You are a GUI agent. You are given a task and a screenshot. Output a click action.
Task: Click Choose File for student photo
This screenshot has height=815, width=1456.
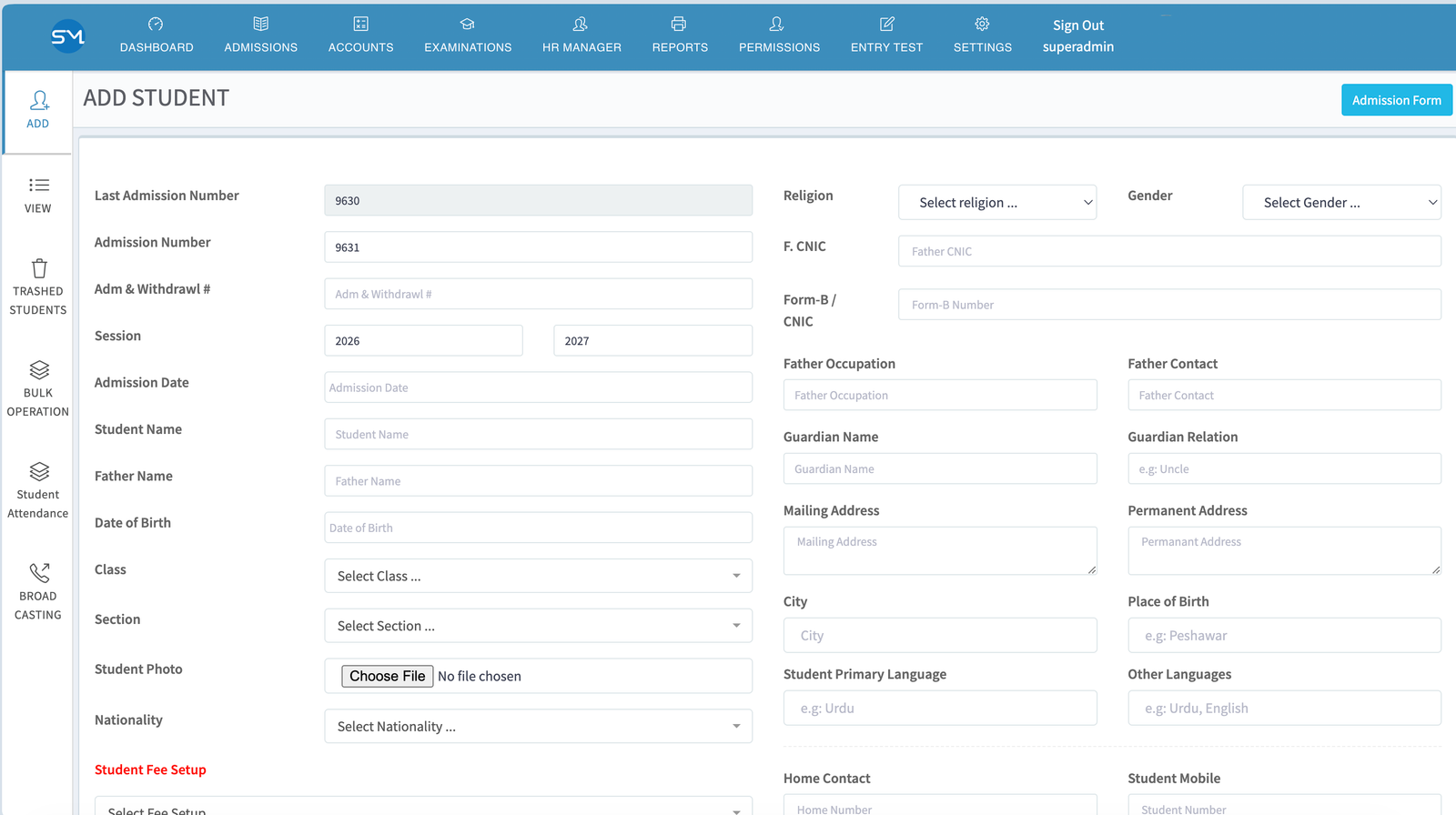388,676
